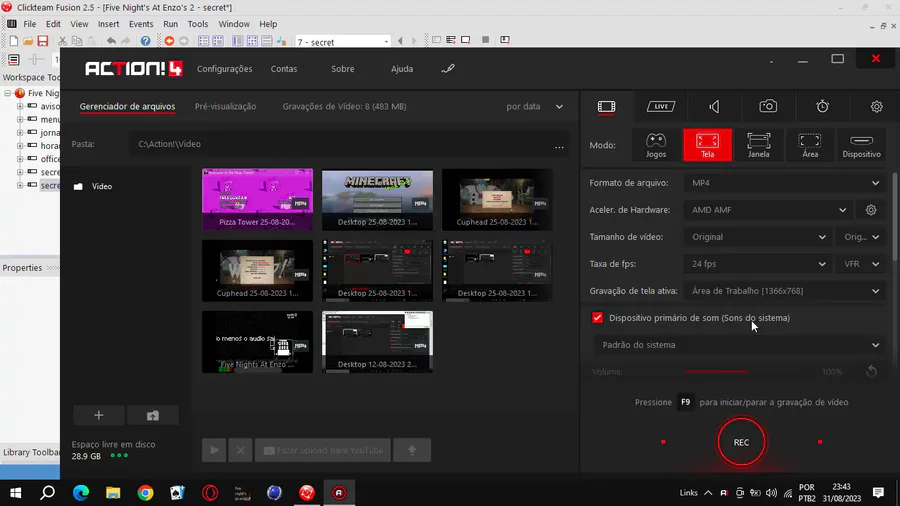Open Sobre menu in Action
The height and width of the screenshot is (506, 900).
tap(343, 69)
